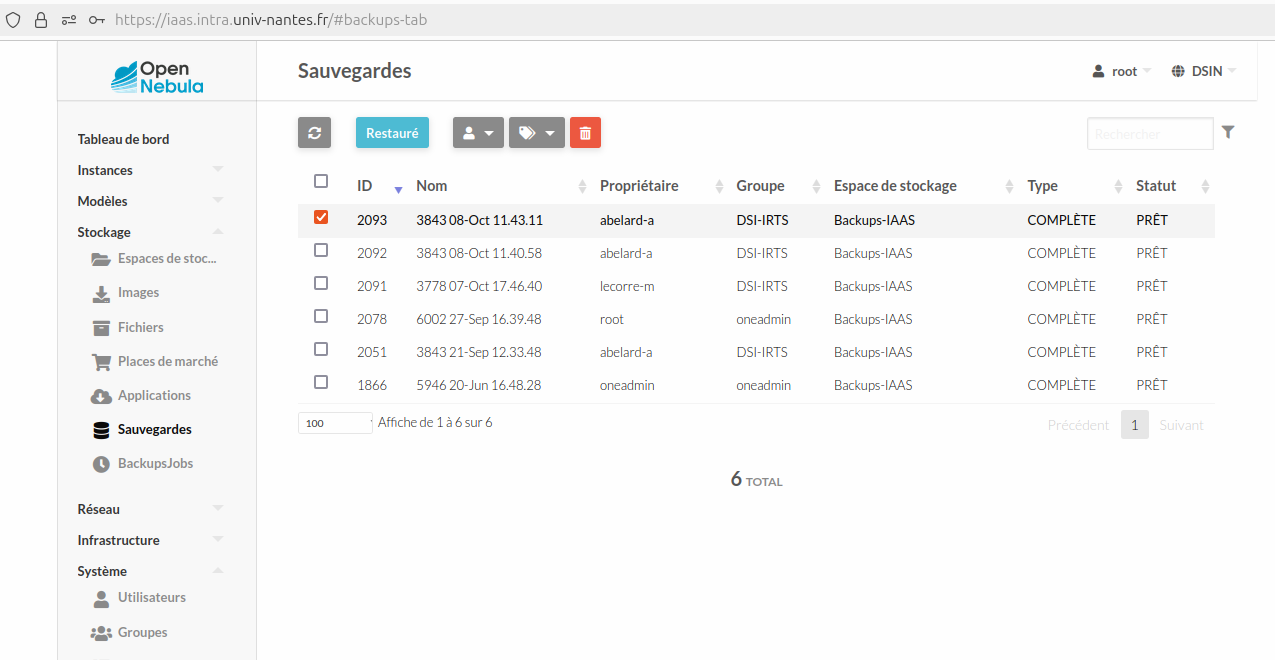Select the Sauvegardes sidebar icon
This screenshot has height=660, width=1275.
coord(99,429)
